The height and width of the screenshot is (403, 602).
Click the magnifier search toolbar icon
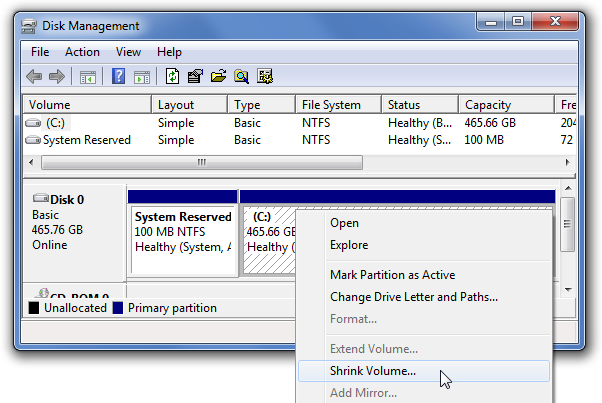pos(241,76)
